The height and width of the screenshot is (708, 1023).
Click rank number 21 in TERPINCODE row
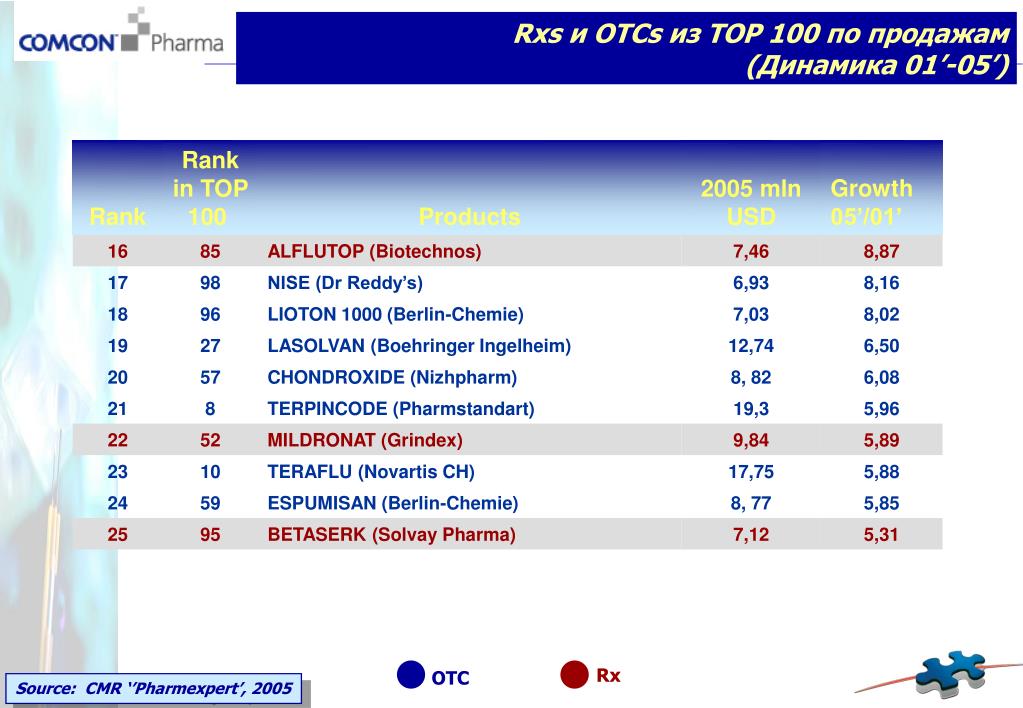click(117, 408)
